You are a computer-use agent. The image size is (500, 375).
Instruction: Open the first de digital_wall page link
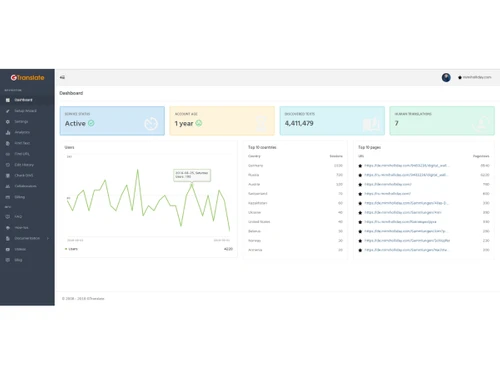pyautogui.click(x=407, y=165)
